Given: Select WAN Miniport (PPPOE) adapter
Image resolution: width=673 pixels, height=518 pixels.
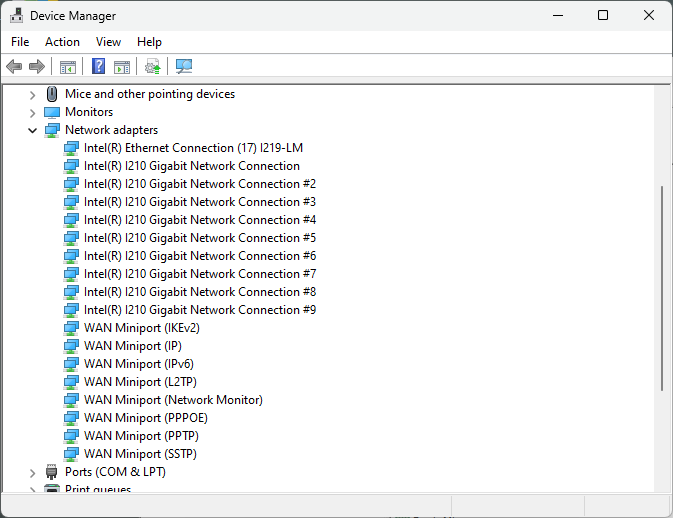Looking at the screenshot, I should (145, 418).
